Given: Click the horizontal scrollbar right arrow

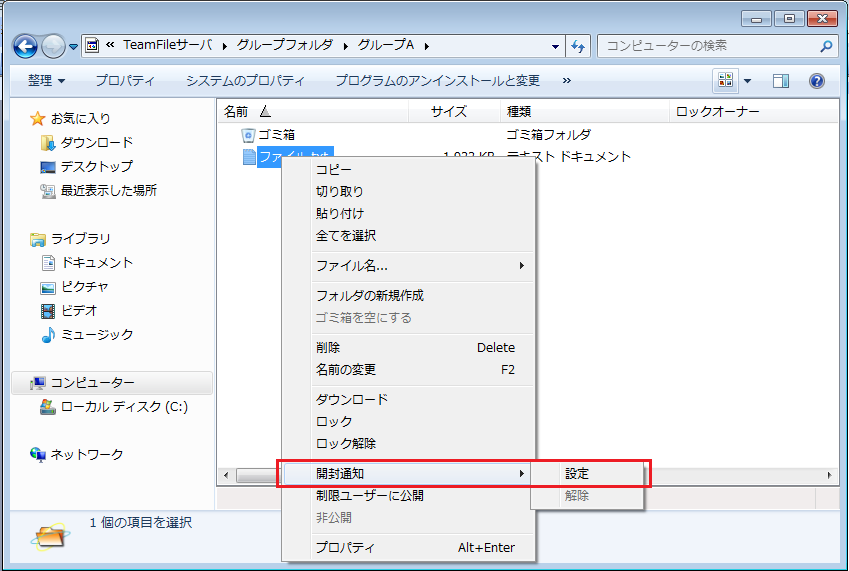Looking at the screenshot, I should (830, 474).
